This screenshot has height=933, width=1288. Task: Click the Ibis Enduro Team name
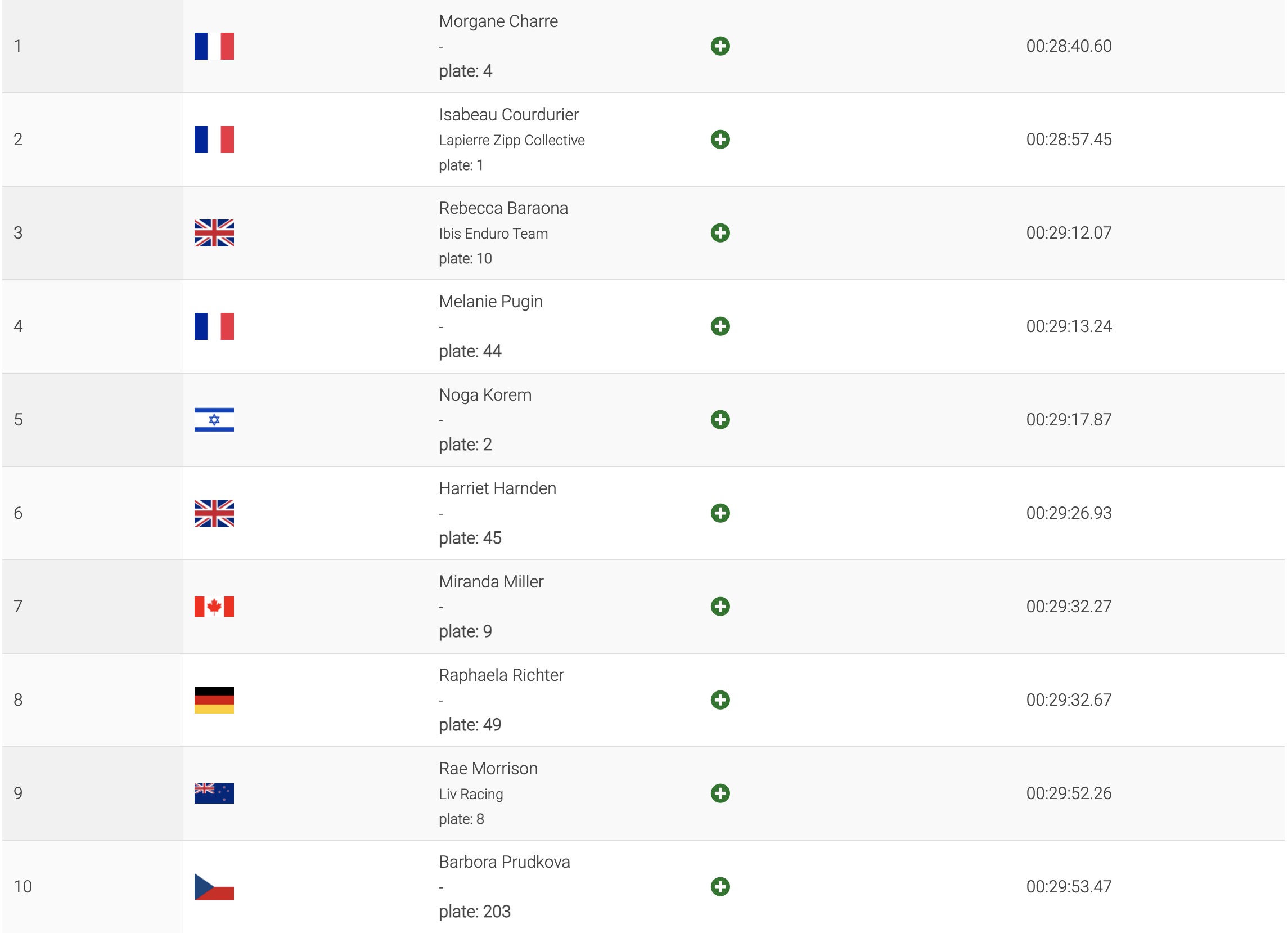point(493,234)
